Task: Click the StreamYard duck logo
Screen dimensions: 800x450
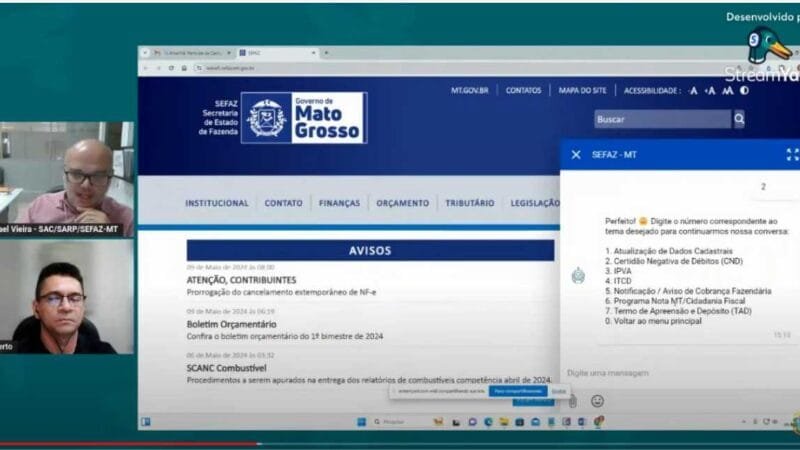Action: pyautogui.click(x=768, y=46)
